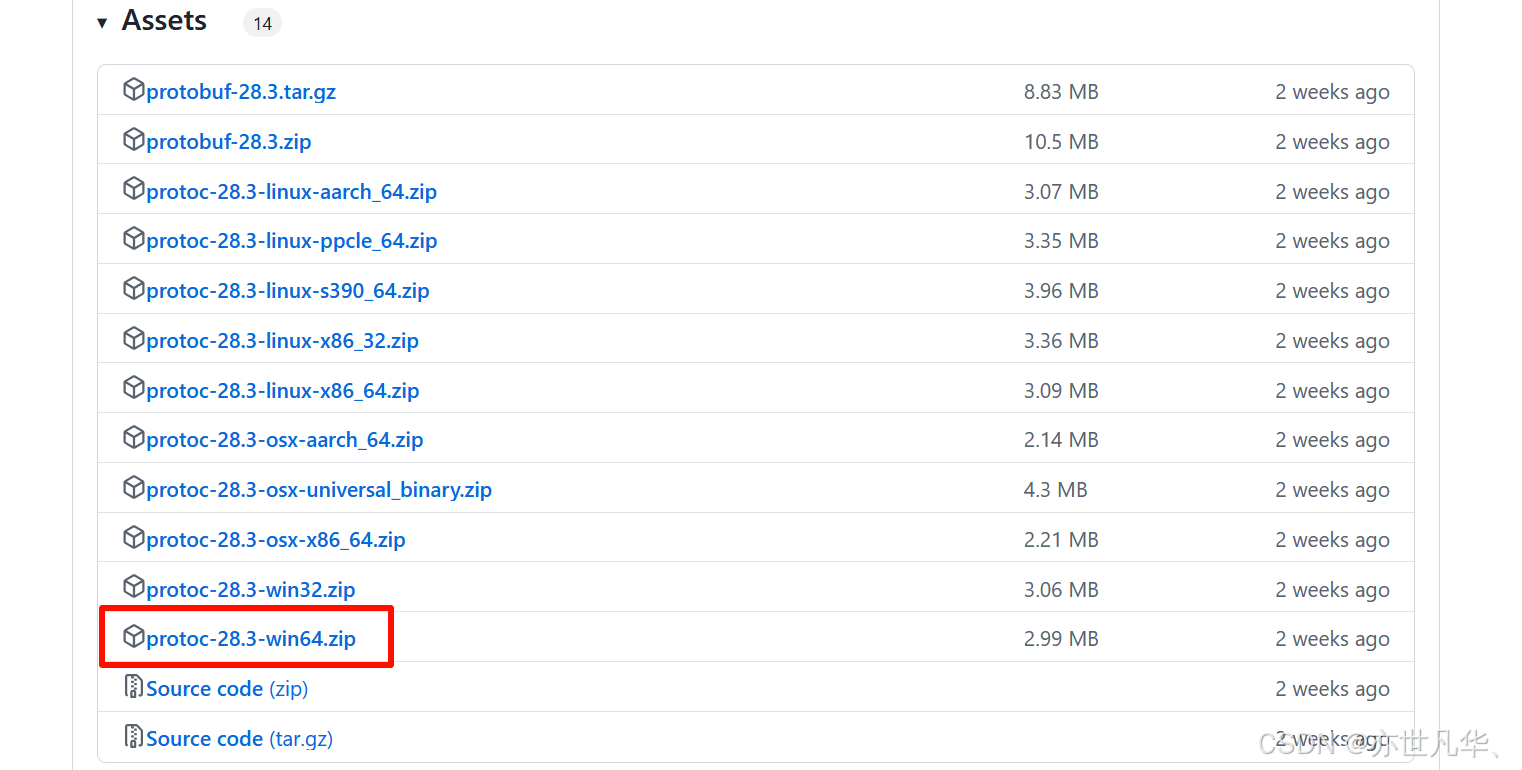
Task: Click the package icon beside protoc-28.3-win32.zip
Action: (x=133, y=588)
